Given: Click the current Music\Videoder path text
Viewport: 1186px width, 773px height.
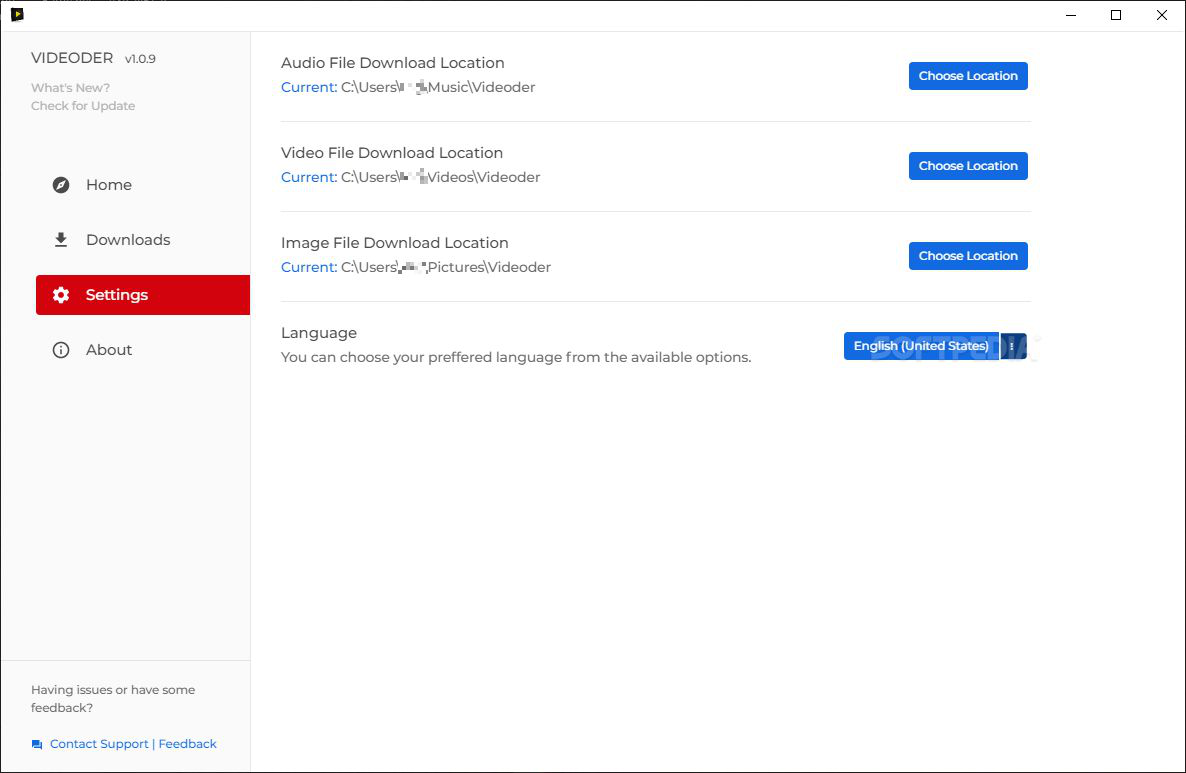Looking at the screenshot, I should pyautogui.click(x=438, y=87).
